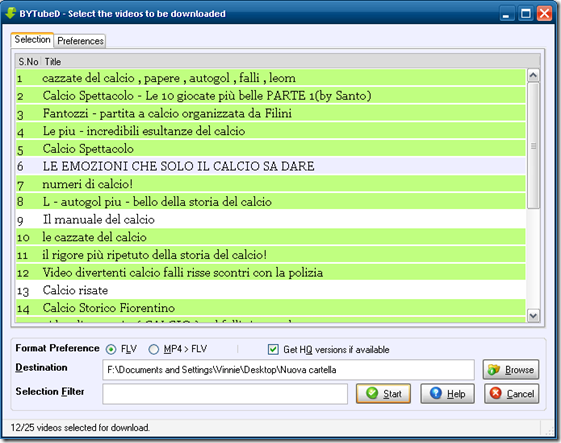This screenshot has height=443, width=561.
Task: Select row 'Il manuale del calcio'
Action: tap(270, 219)
